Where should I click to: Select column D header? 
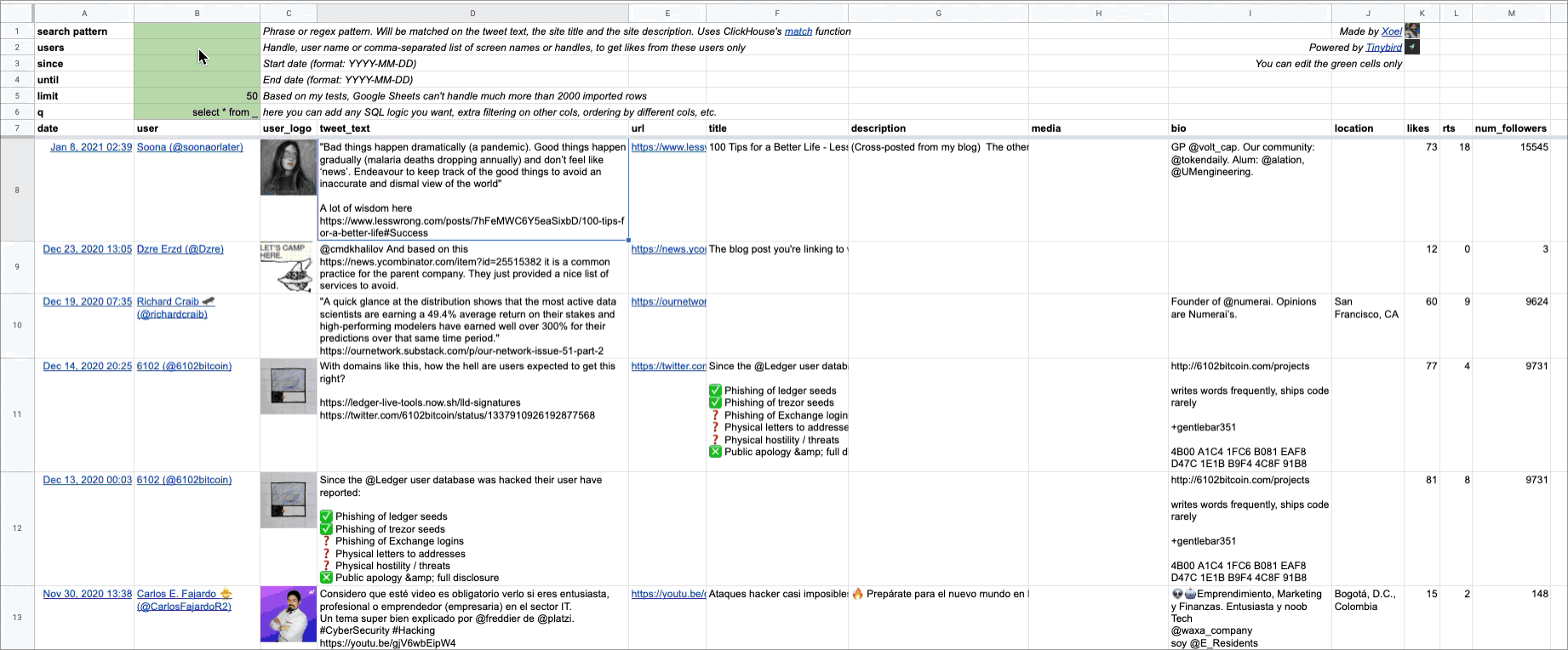pos(472,13)
